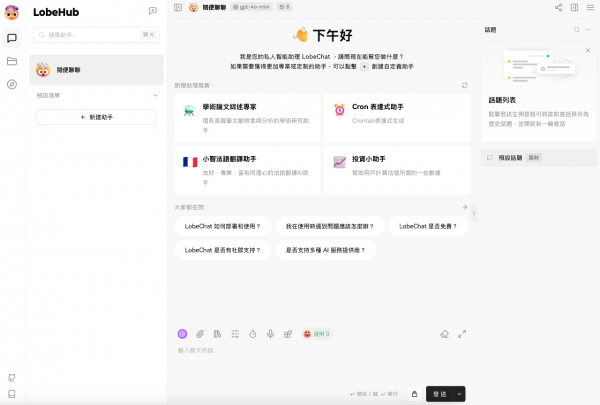Ask '是否支持多種 AI 服務提供商？' suggestion

coord(326,250)
